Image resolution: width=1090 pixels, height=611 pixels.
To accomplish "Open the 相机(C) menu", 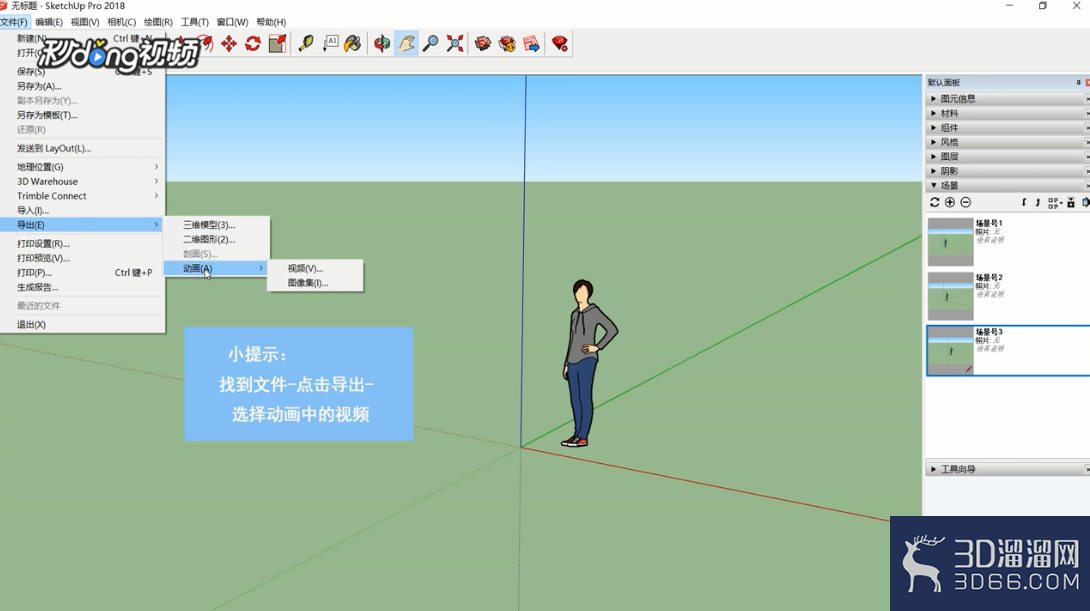I will (x=122, y=22).
